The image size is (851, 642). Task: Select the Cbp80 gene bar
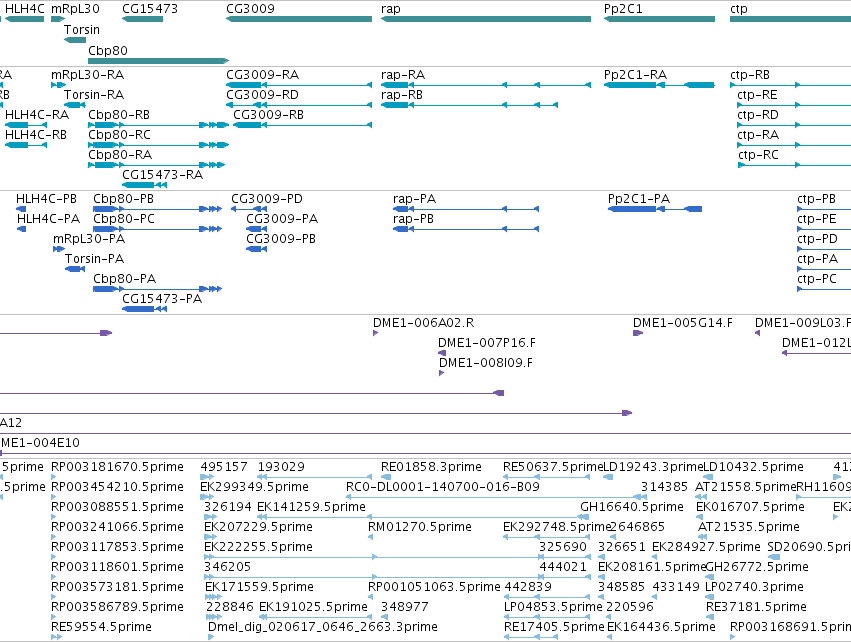click(x=158, y=61)
